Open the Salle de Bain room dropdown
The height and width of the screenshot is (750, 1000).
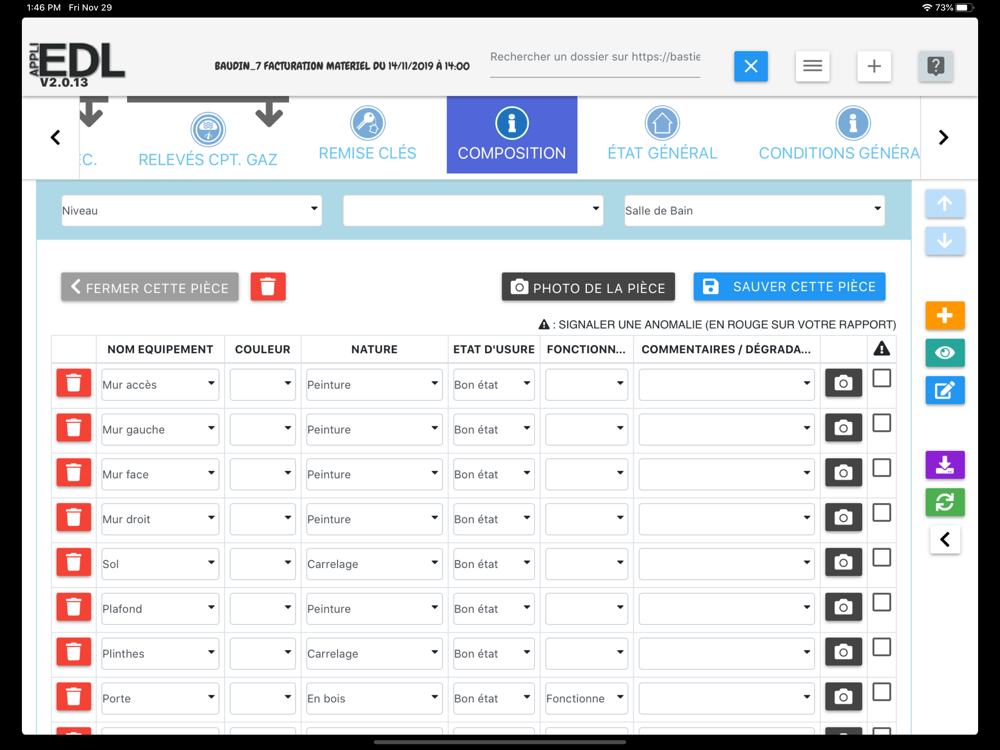pyautogui.click(x=754, y=210)
